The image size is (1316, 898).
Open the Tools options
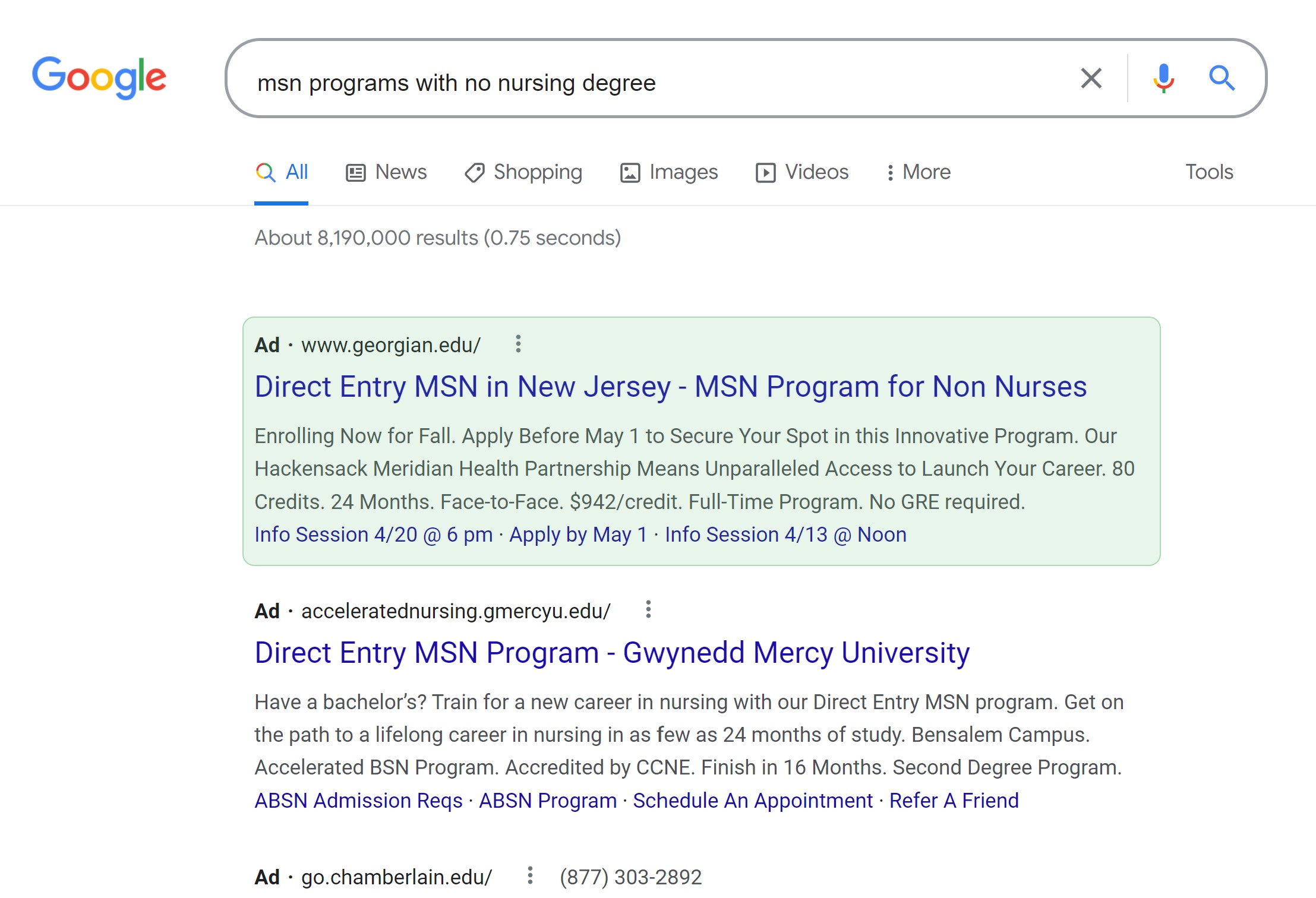coord(1209,172)
